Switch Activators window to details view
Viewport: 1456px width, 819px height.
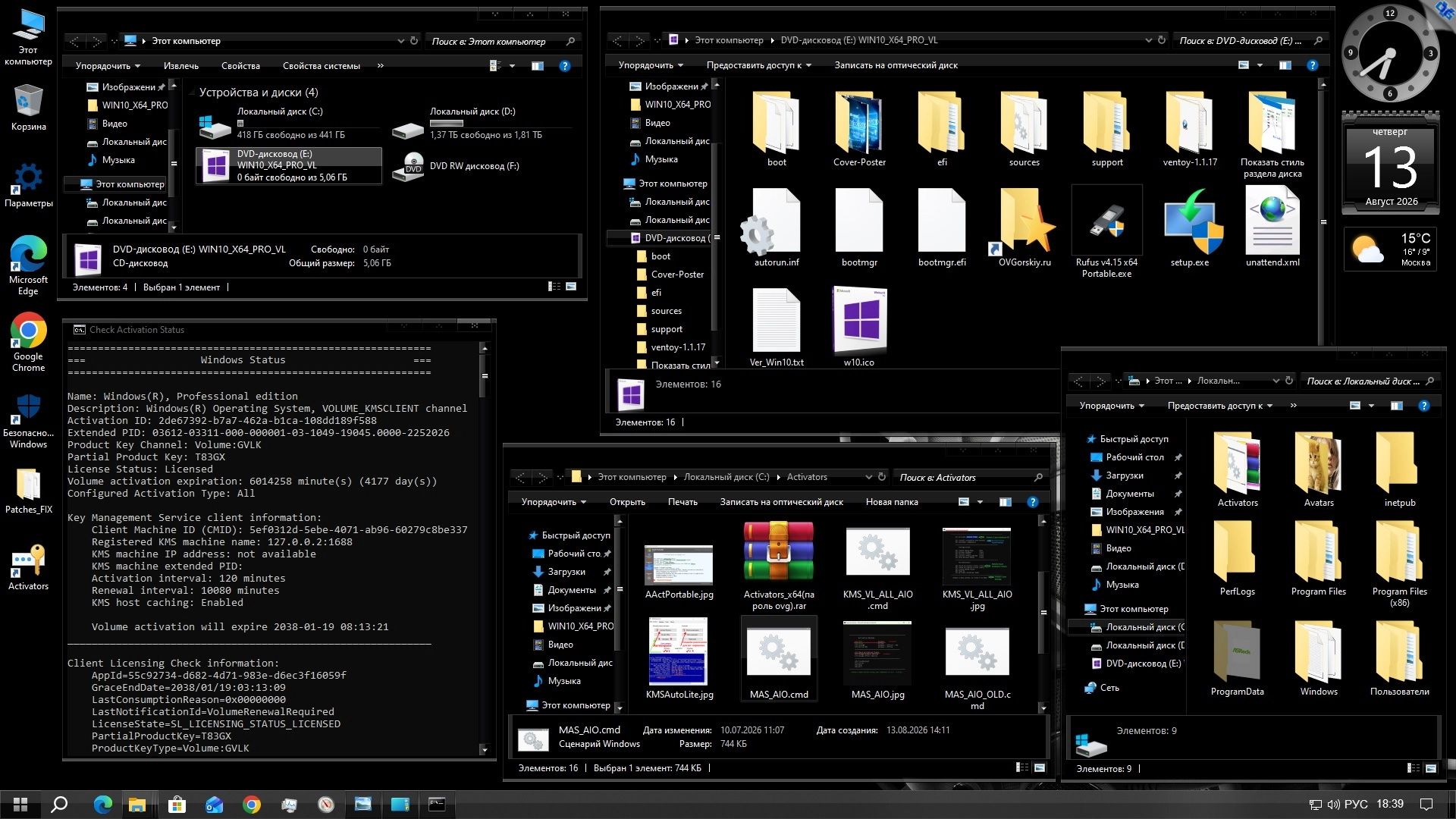coord(1022,767)
